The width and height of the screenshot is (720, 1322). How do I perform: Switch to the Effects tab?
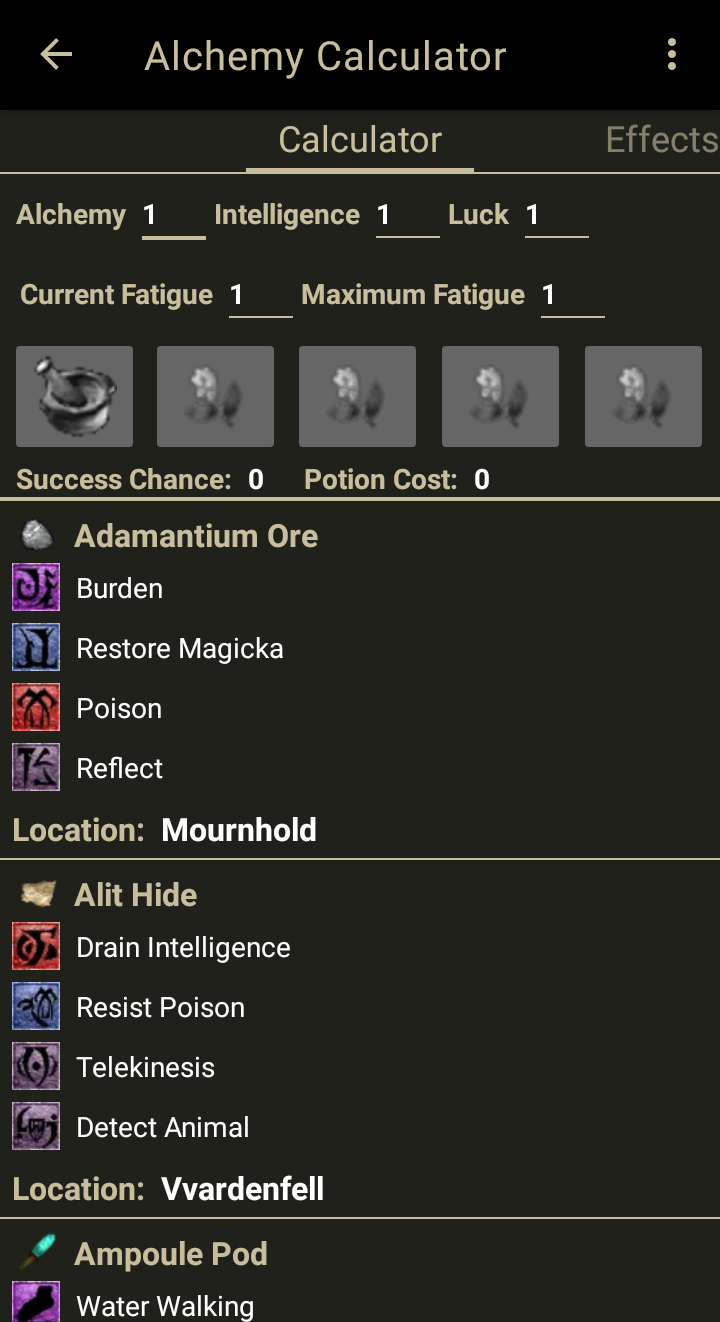coord(661,140)
